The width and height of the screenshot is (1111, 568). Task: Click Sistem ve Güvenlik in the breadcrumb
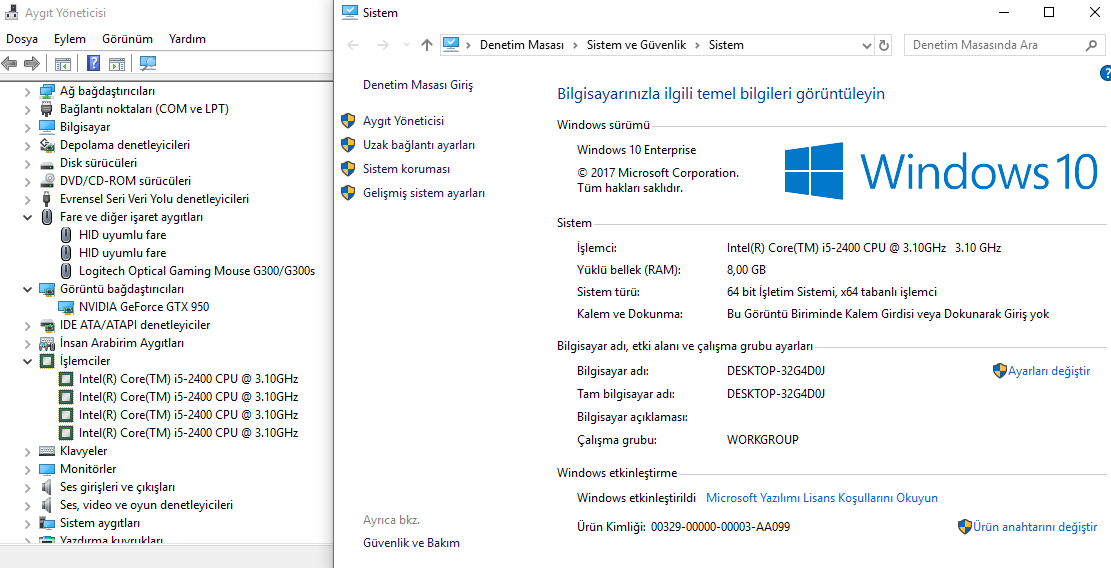click(636, 45)
